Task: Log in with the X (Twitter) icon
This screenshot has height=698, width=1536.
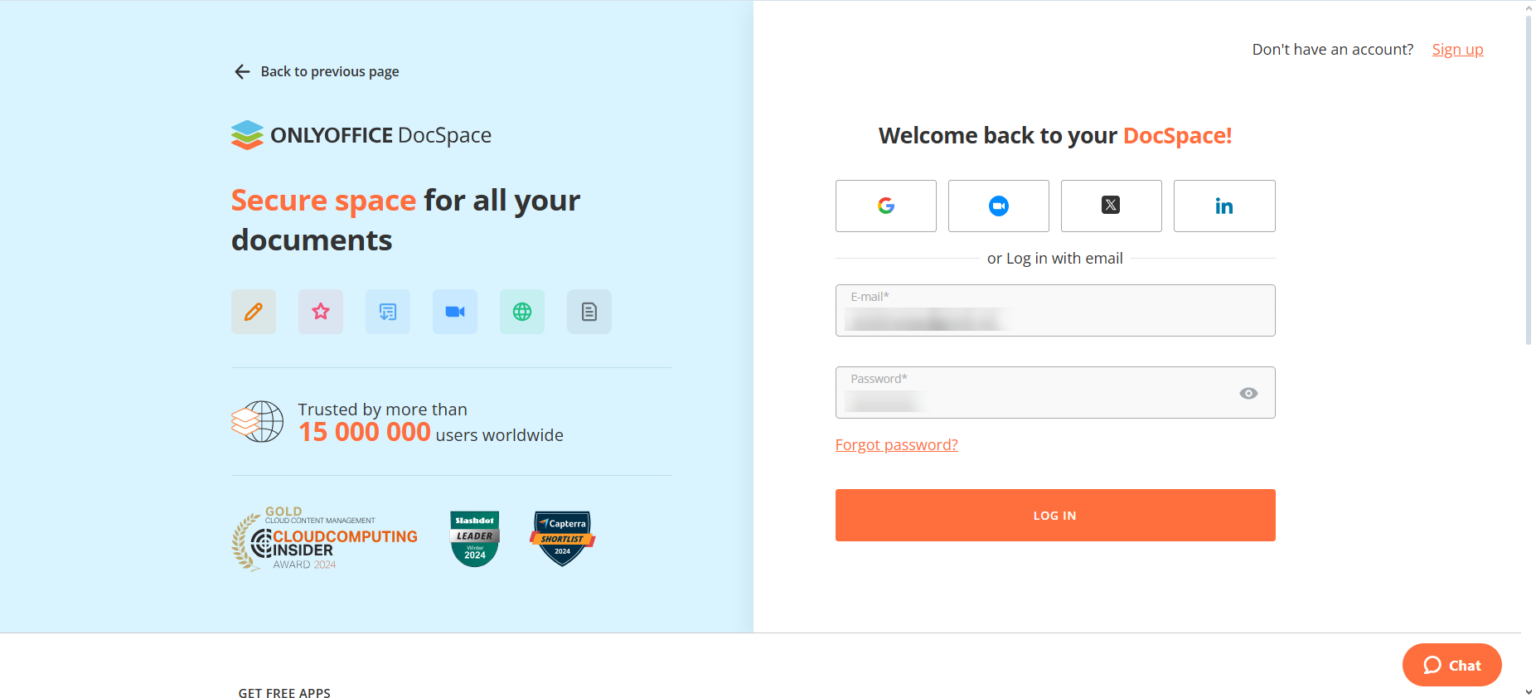Action: pos(1111,205)
